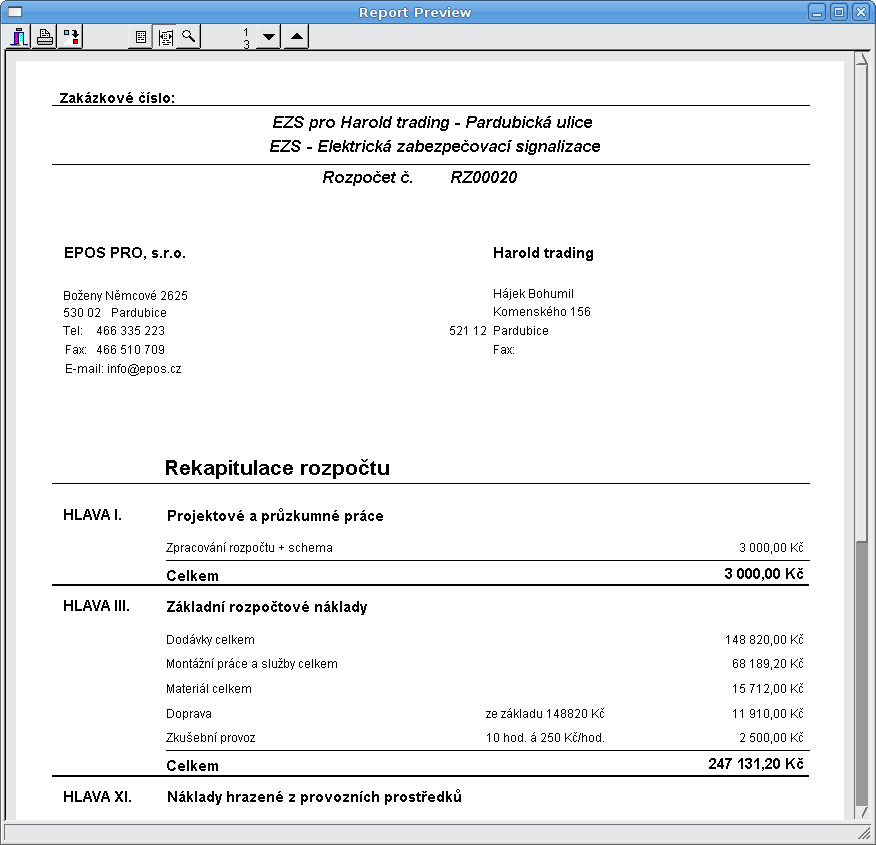Go to previous page with up arrow
Screen dimensions: 876x845
point(296,38)
